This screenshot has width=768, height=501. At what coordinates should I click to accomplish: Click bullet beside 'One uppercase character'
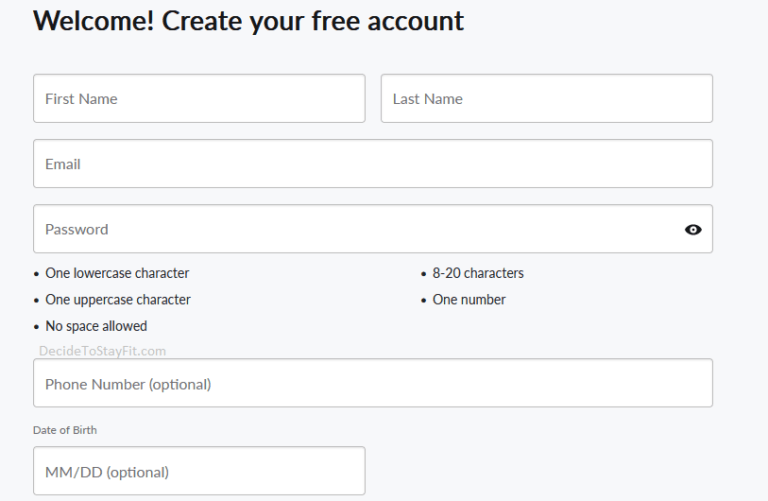click(37, 301)
